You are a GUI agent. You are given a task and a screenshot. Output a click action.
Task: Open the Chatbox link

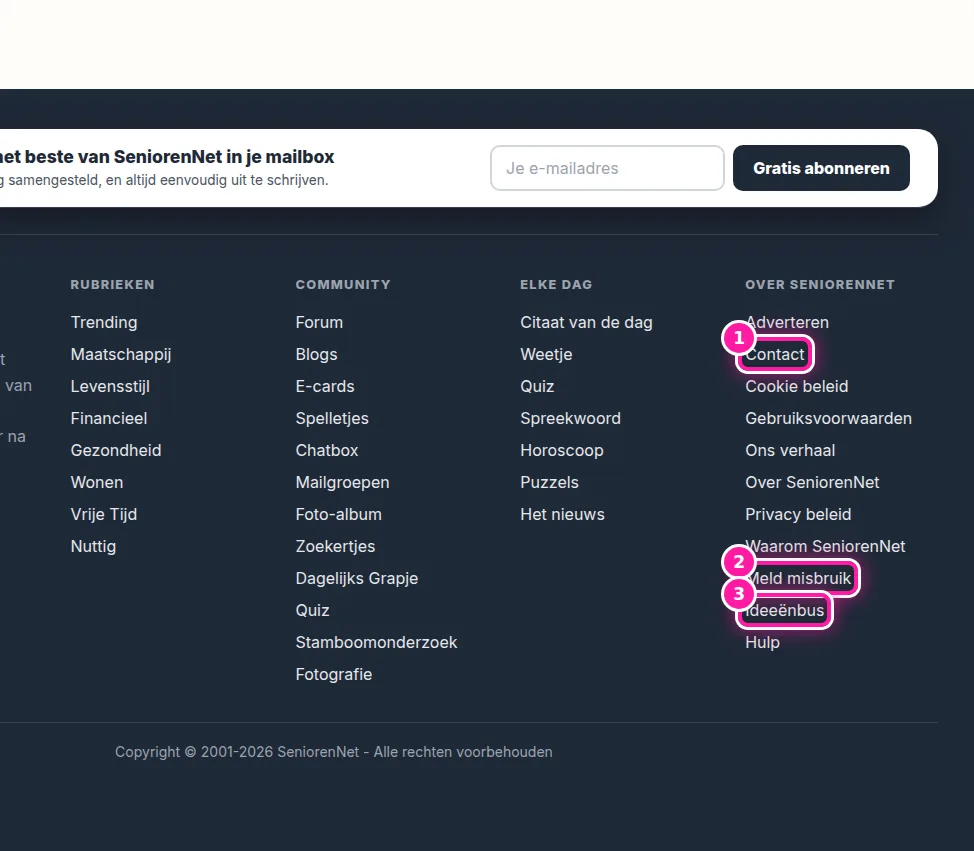click(327, 450)
